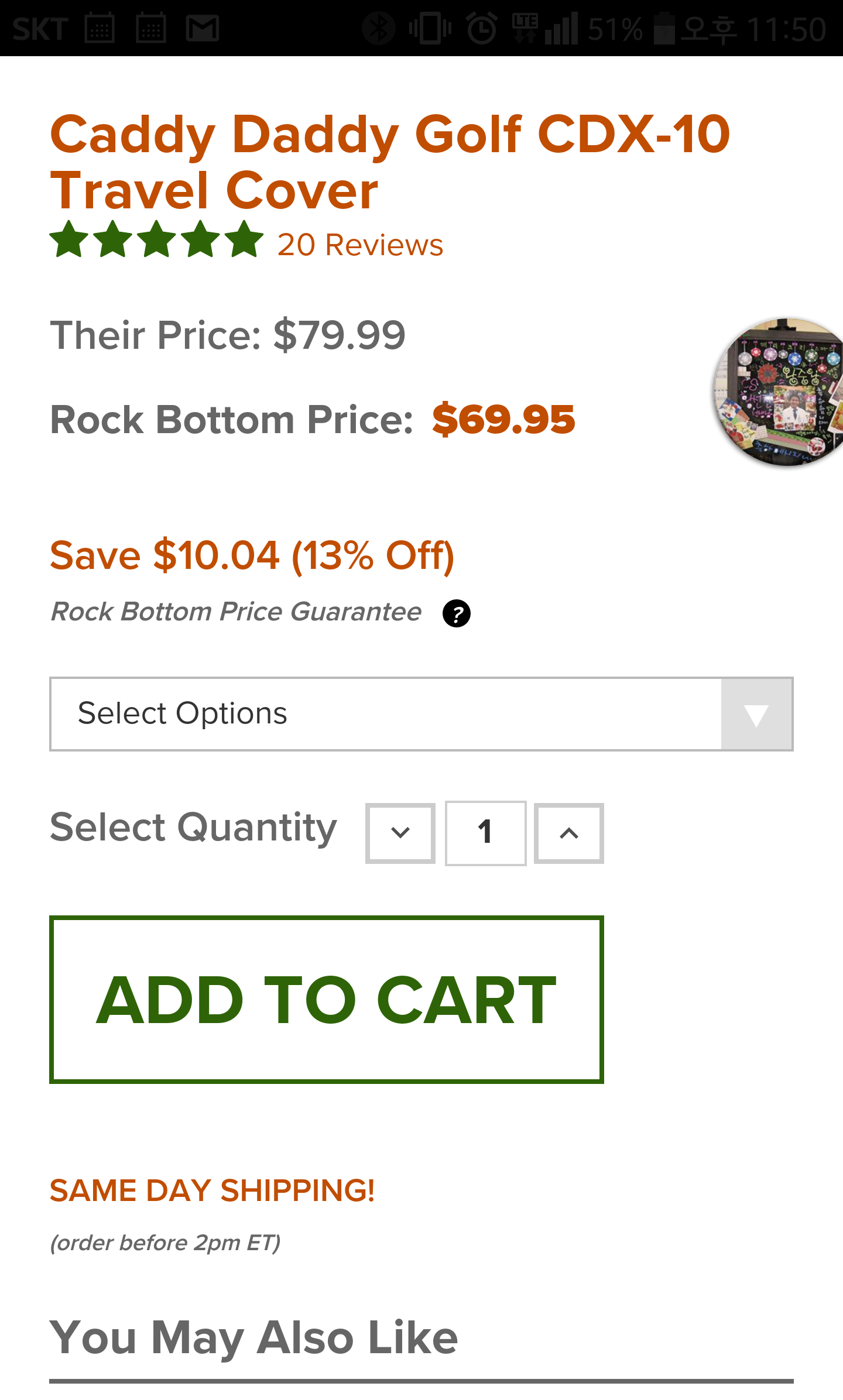Increase quantity with the up chevron
This screenshot has height=1400, width=843.
pyautogui.click(x=569, y=833)
